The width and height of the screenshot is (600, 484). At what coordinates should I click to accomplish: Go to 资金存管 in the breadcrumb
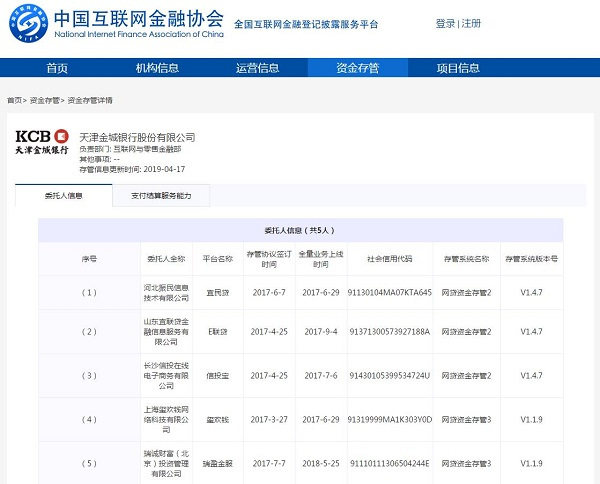coord(44,100)
